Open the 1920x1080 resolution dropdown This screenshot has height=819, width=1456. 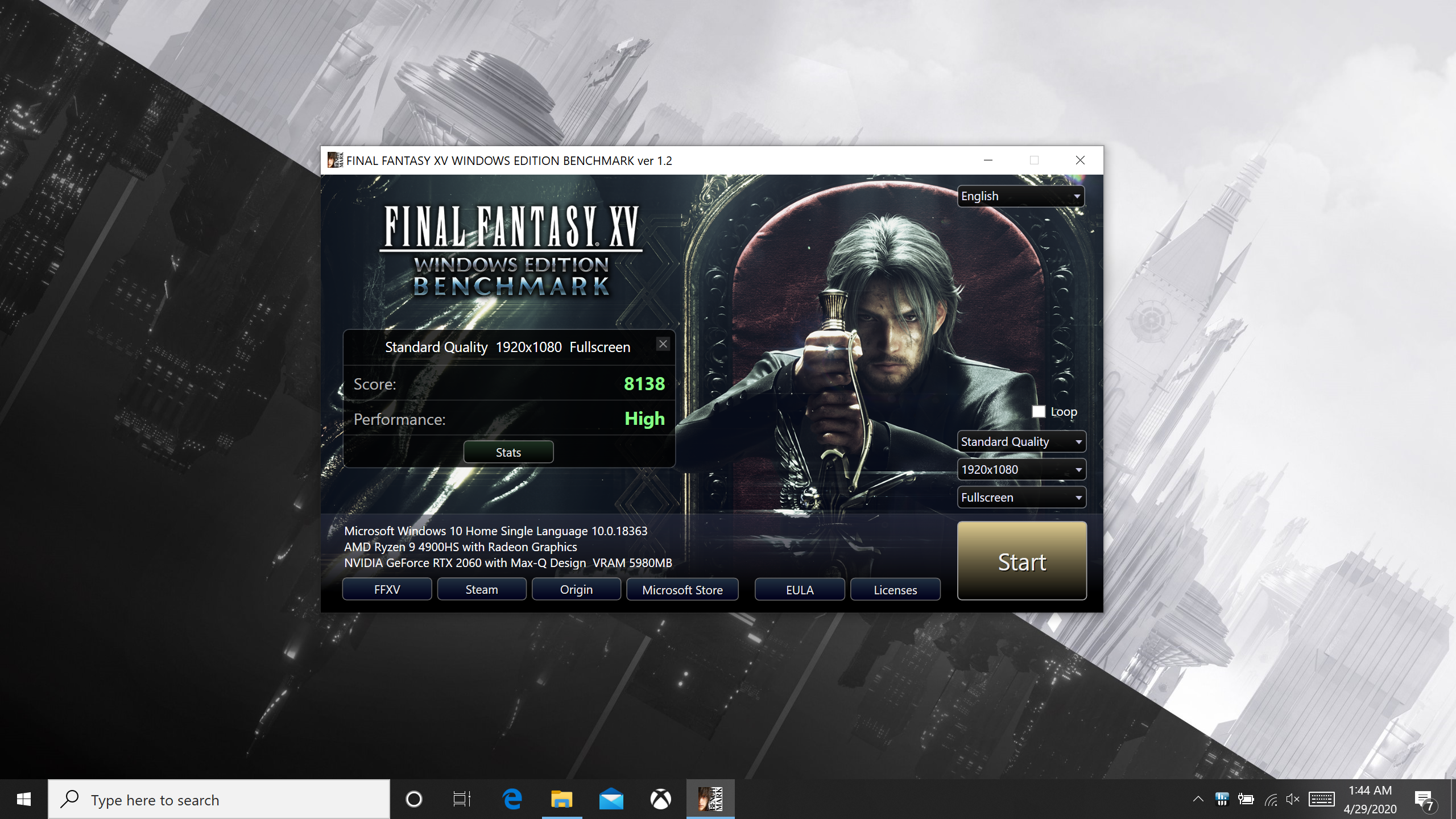coord(1021,469)
